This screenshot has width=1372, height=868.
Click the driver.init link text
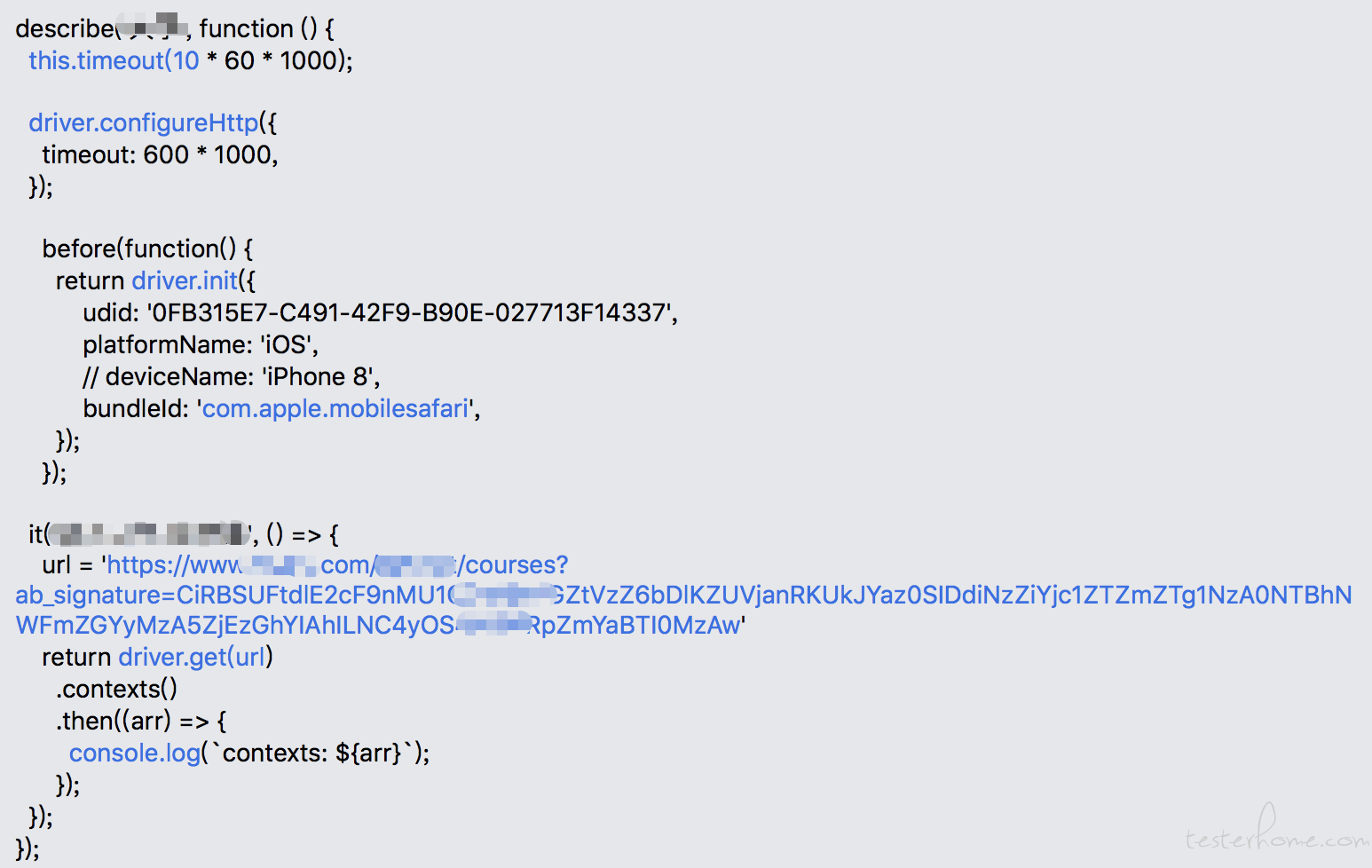pos(185,280)
